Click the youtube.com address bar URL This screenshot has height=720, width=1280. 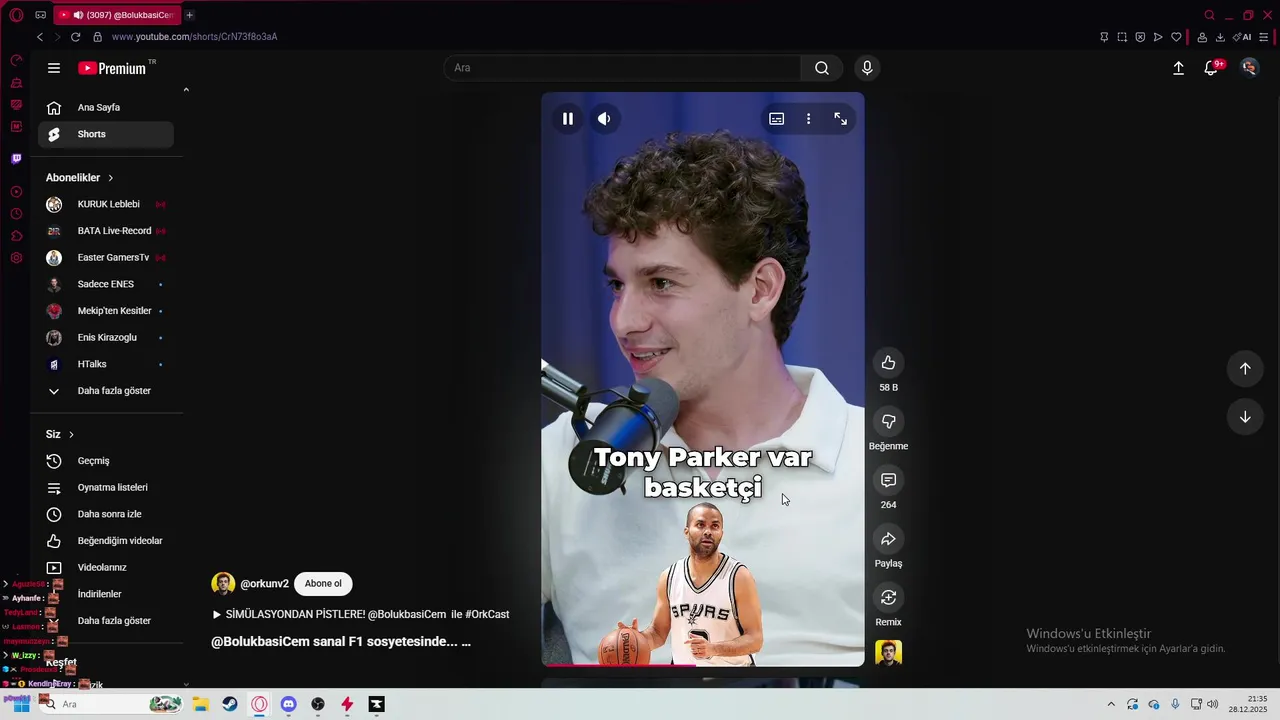click(194, 37)
